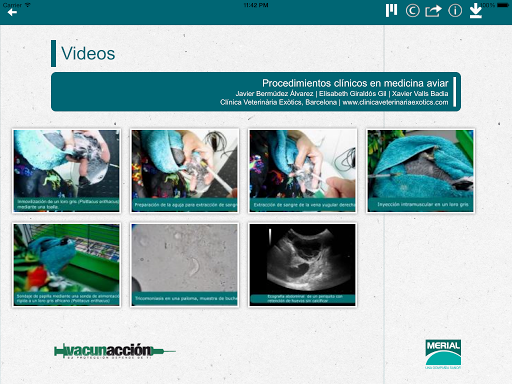Play the jugular vein blood extraction video

point(303,171)
